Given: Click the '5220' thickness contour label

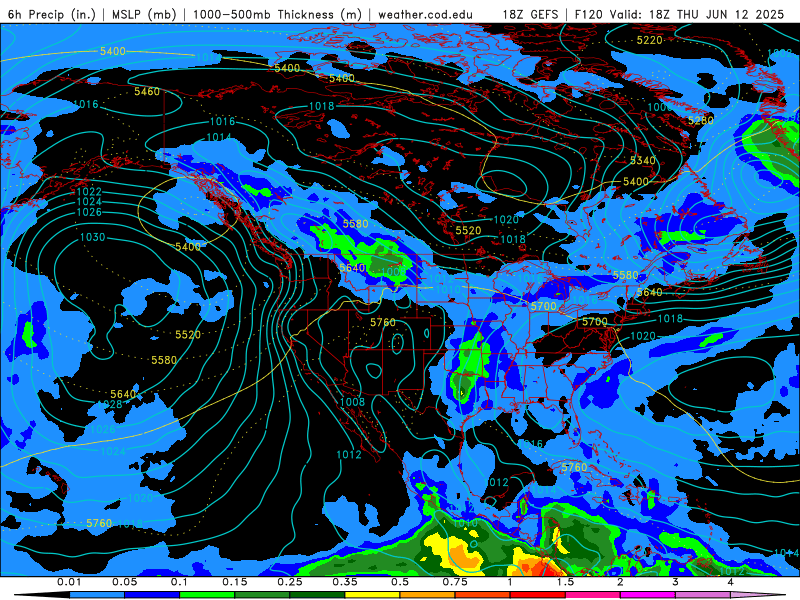Looking at the screenshot, I should coord(649,40).
